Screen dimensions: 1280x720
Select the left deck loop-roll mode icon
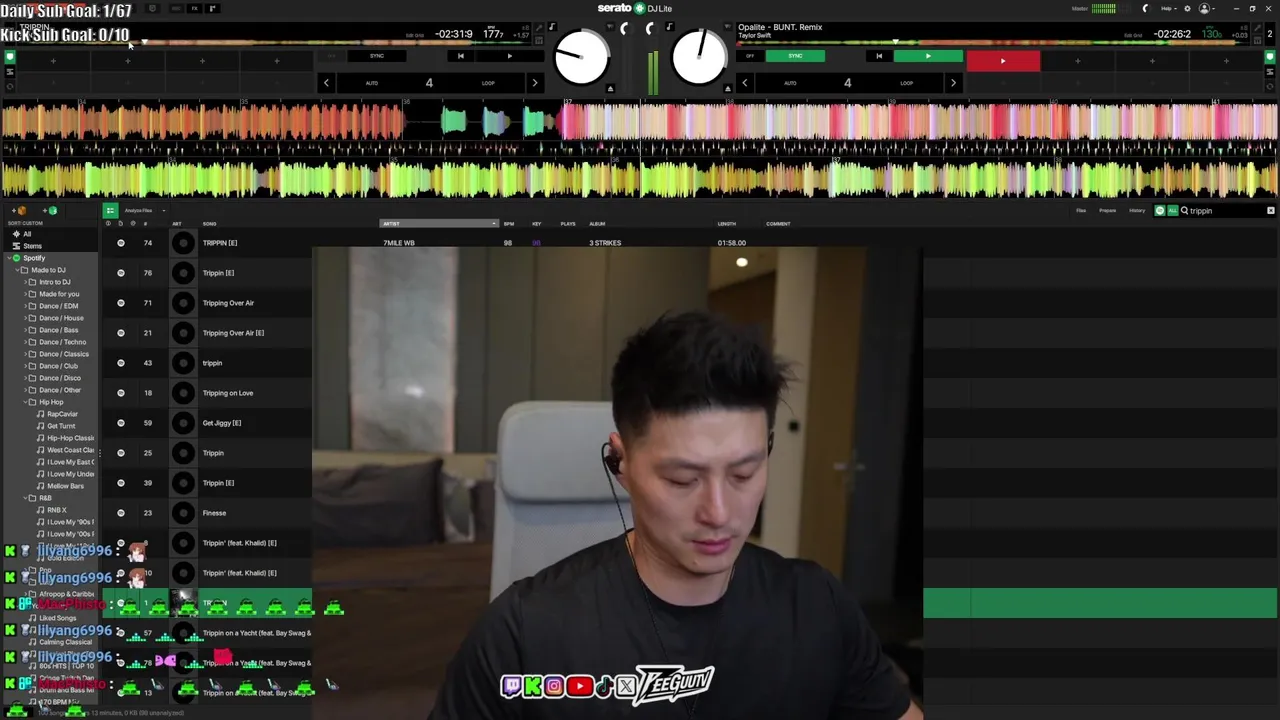[10, 86]
